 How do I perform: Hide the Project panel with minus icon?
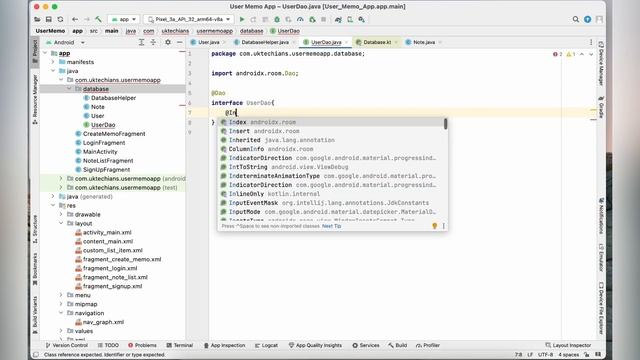coord(180,42)
